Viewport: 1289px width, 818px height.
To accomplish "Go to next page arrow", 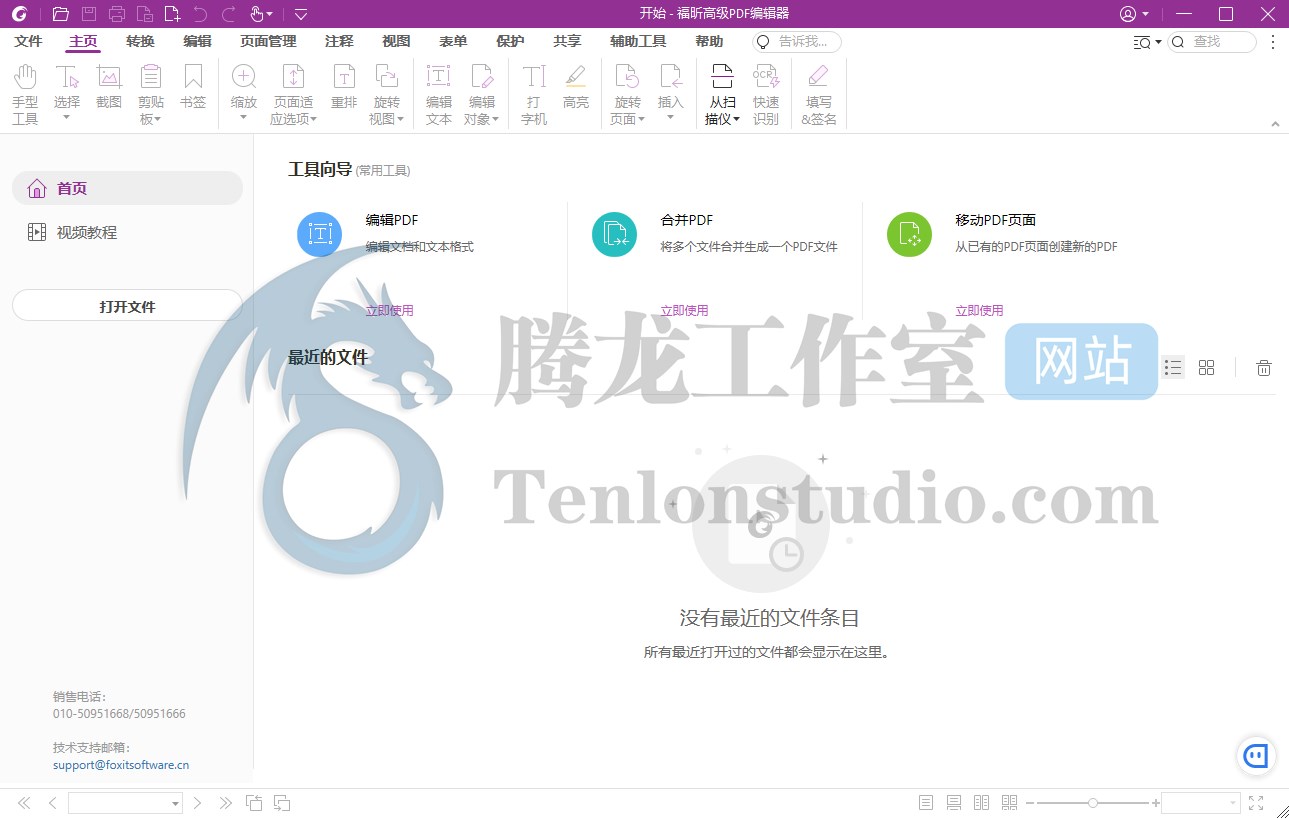I will tap(197, 803).
